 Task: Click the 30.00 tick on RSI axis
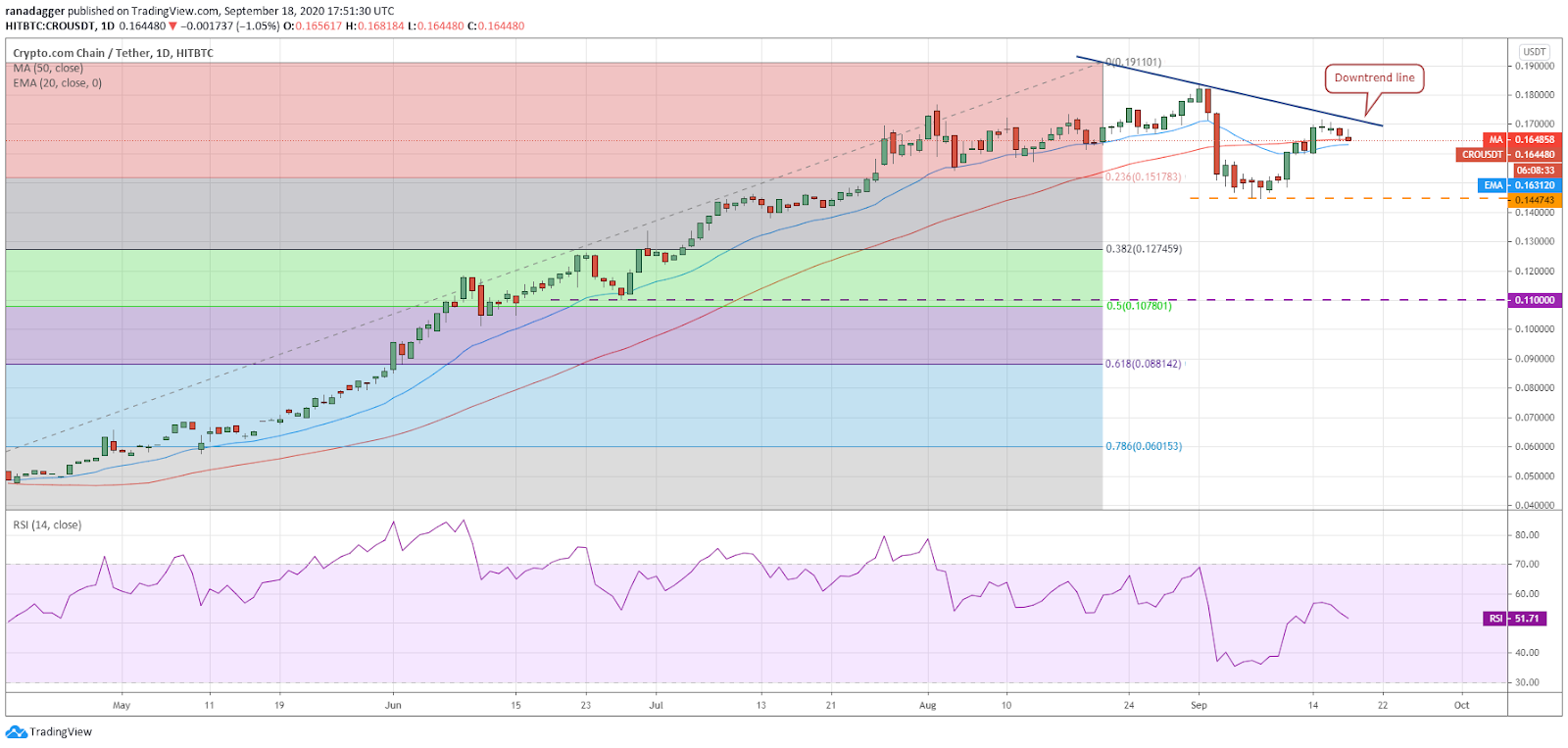(1527, 682)
